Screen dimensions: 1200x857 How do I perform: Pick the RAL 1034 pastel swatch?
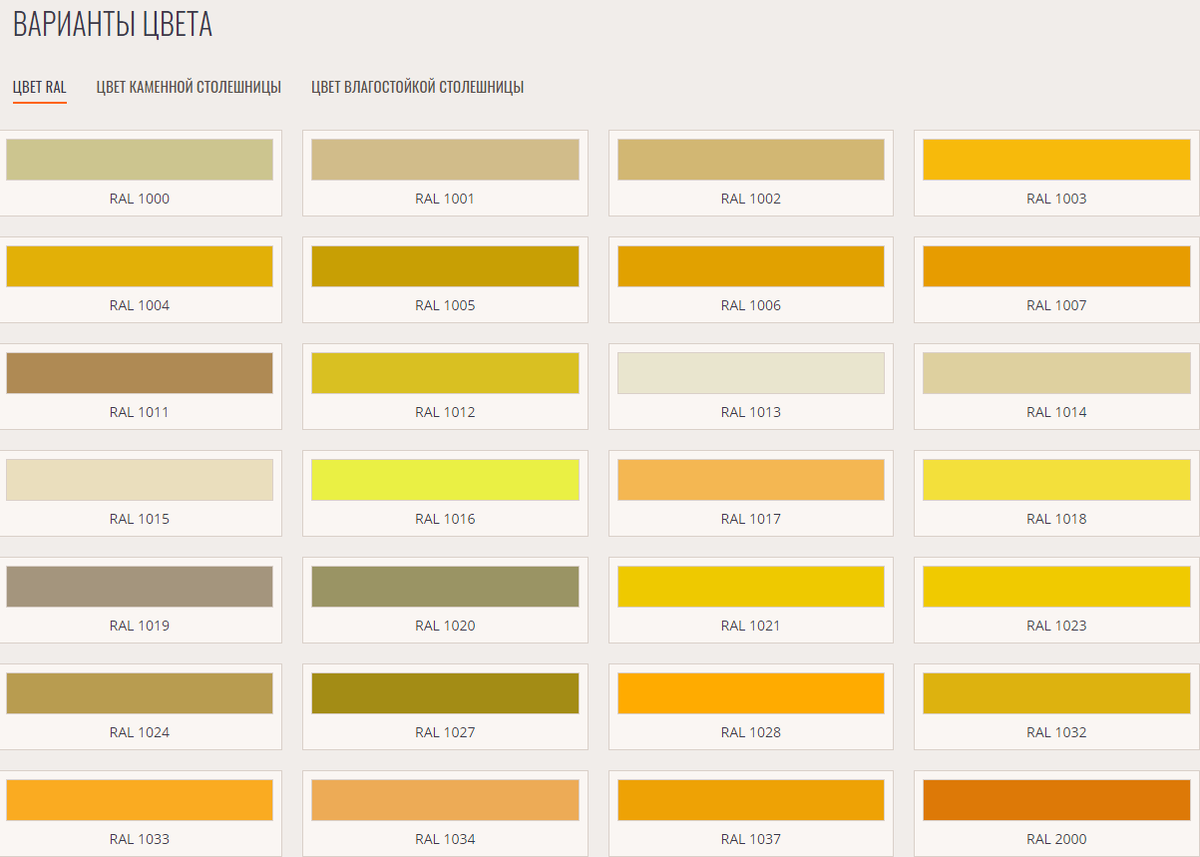(x=445, y=800)
